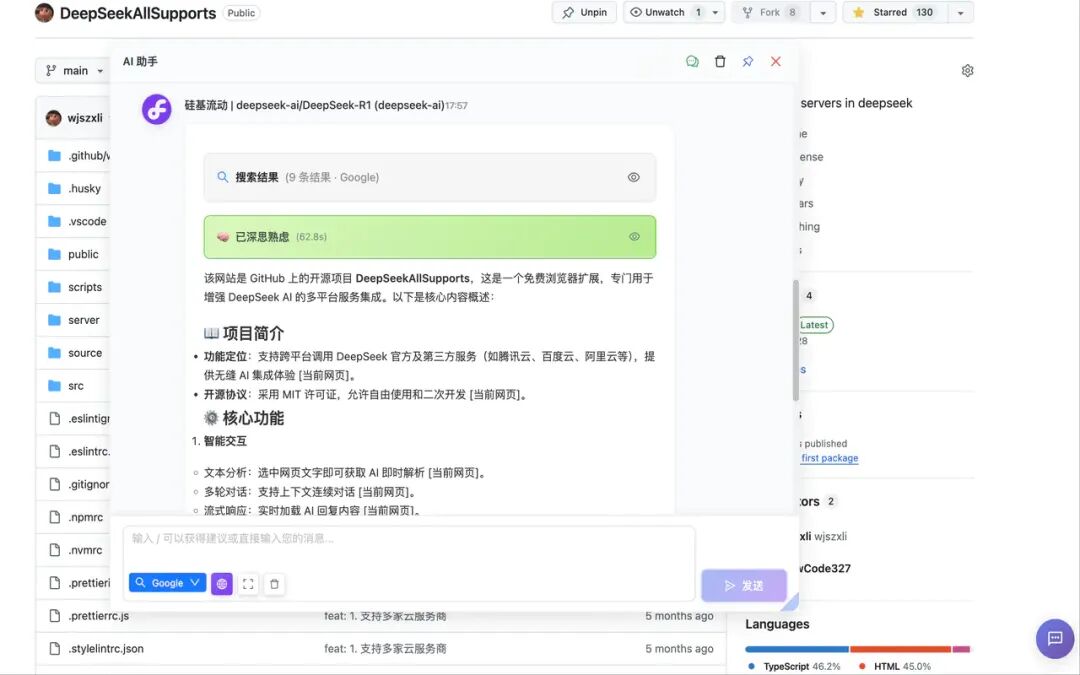Click the AI assistant panel scrollbar
The height and width of the screenshot is (675, 1080).
[796, 340]
